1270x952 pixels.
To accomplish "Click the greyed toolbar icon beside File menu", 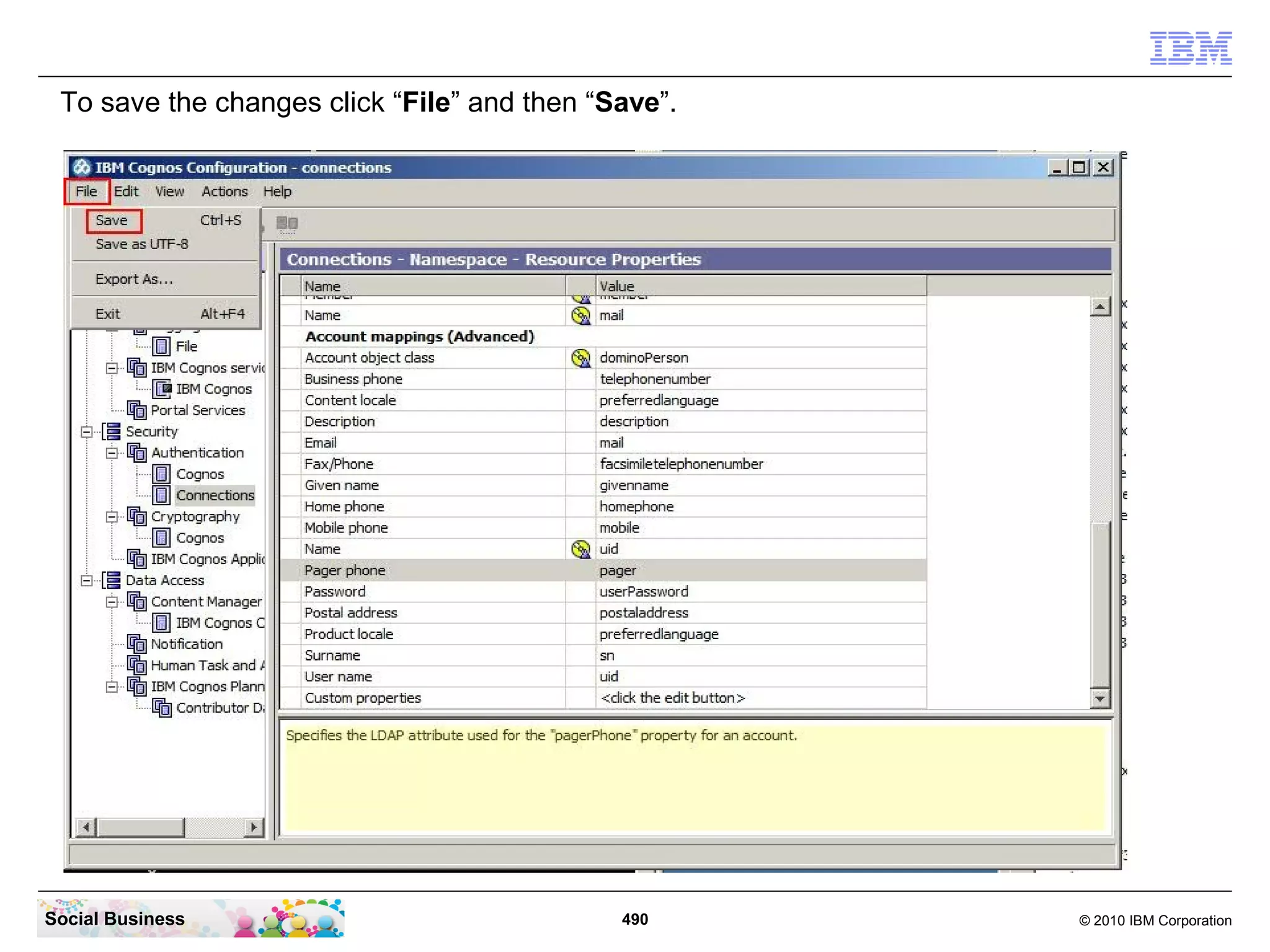I will (286, 223).
